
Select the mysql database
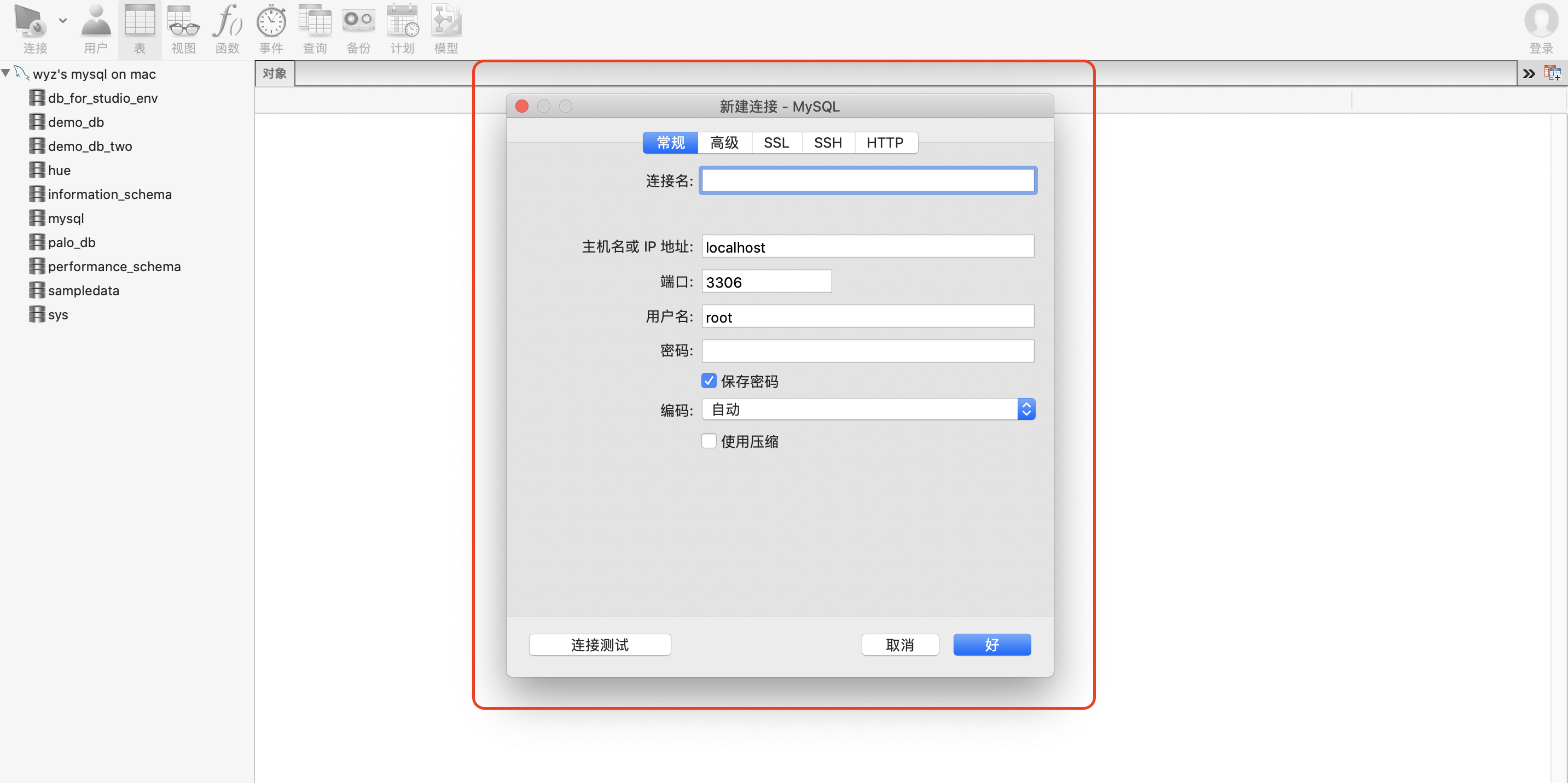point(66,218)
